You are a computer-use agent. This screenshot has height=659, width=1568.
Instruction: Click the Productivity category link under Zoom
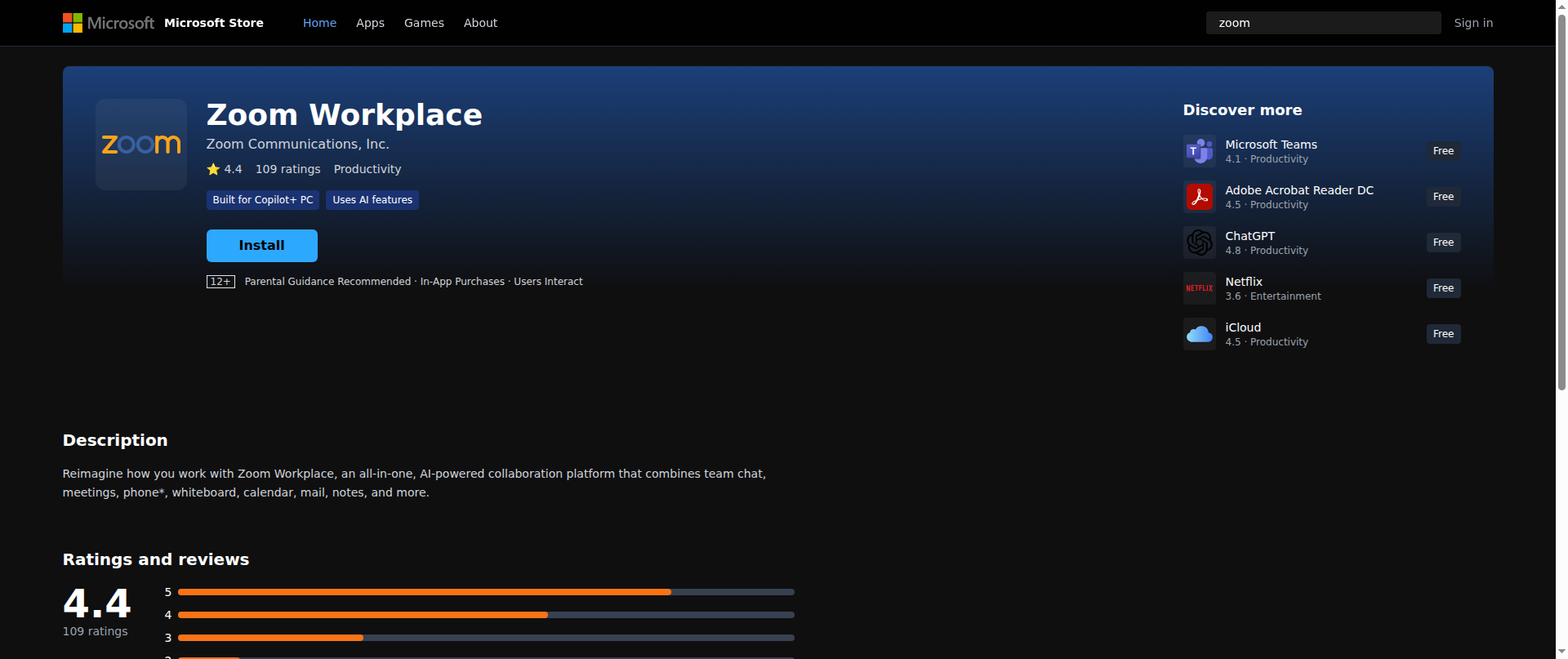pos(367,169)
